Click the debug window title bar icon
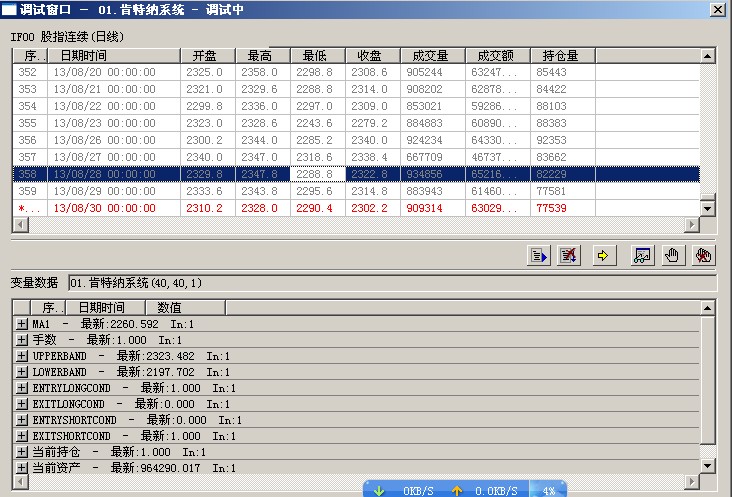The height and width of the screenshot is (497, 732). click(x=9, y=9)
